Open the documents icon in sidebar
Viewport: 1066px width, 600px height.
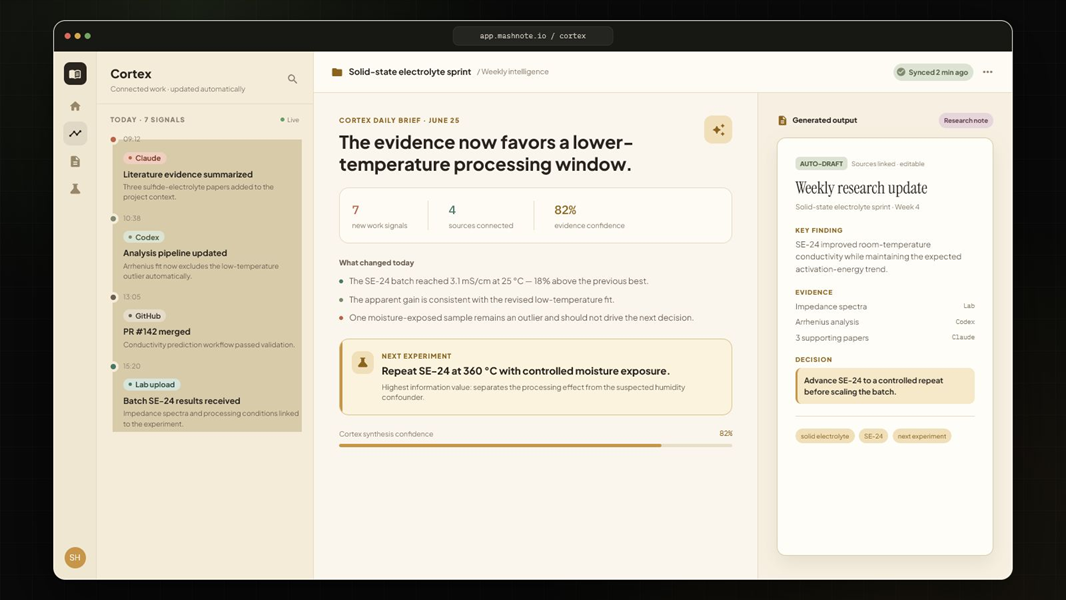[75, 161]
